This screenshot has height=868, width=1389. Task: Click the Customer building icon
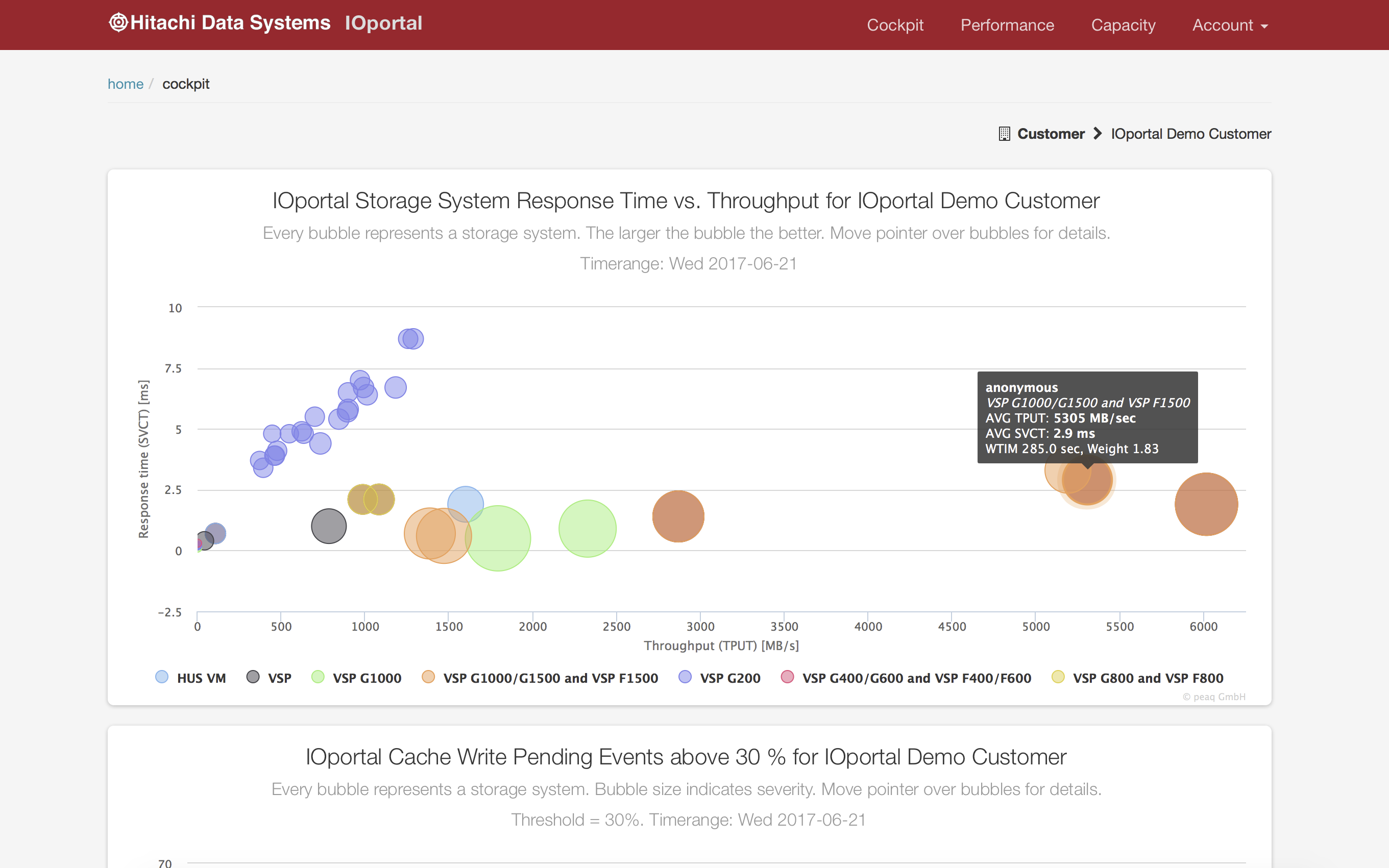(x=1004, y=134)
